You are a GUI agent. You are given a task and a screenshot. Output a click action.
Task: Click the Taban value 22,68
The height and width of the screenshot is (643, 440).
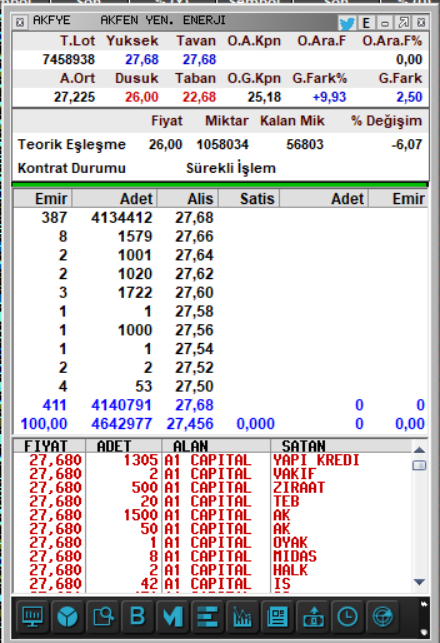click(x=199, y=97)
